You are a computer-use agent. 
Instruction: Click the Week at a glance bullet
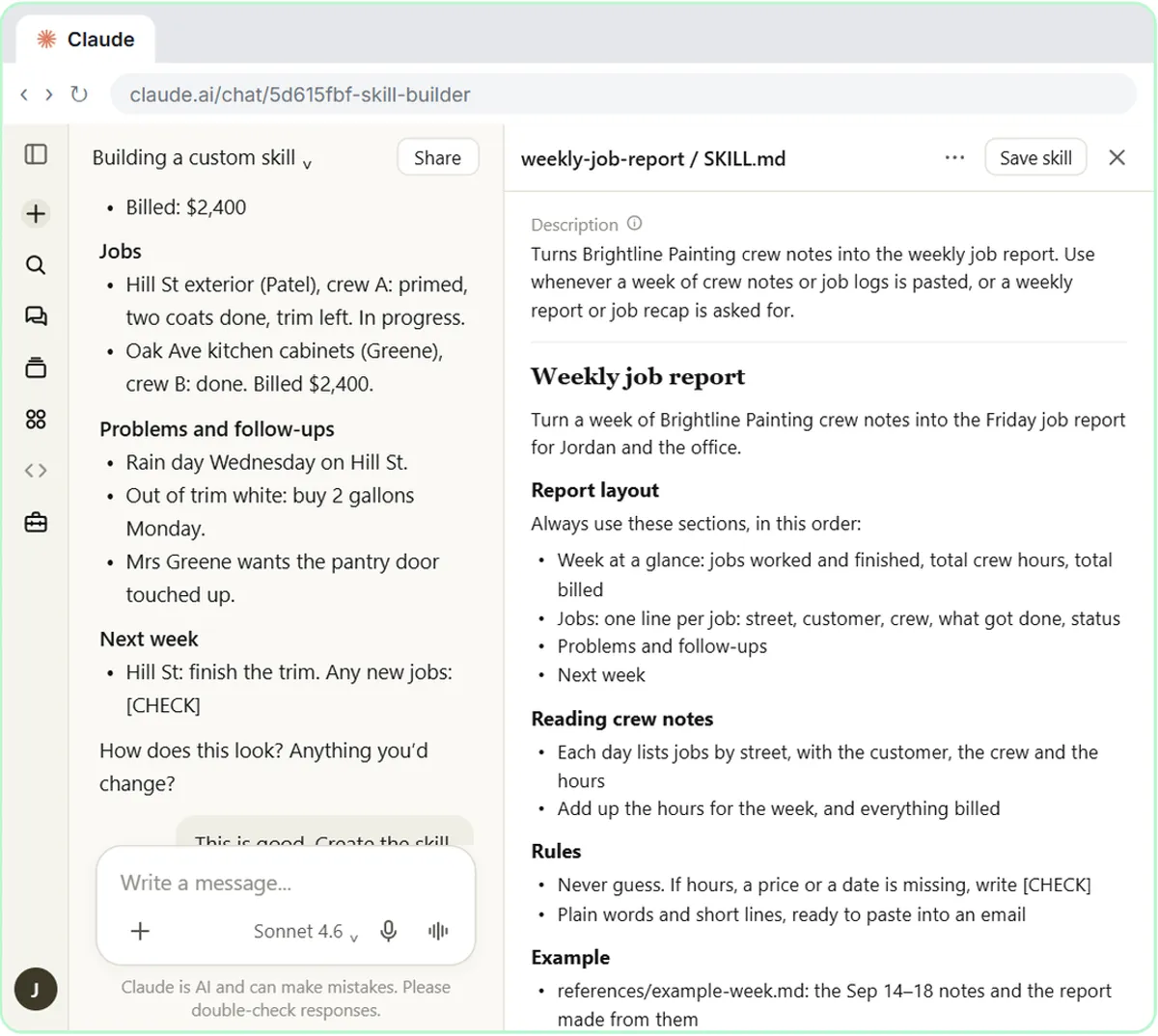click(835, 575)
